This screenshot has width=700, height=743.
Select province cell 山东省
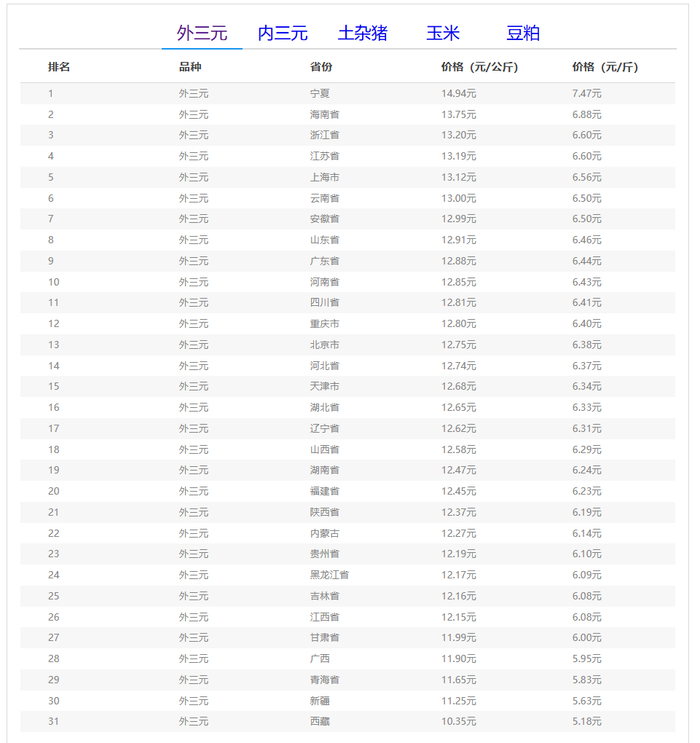[325, 240]
